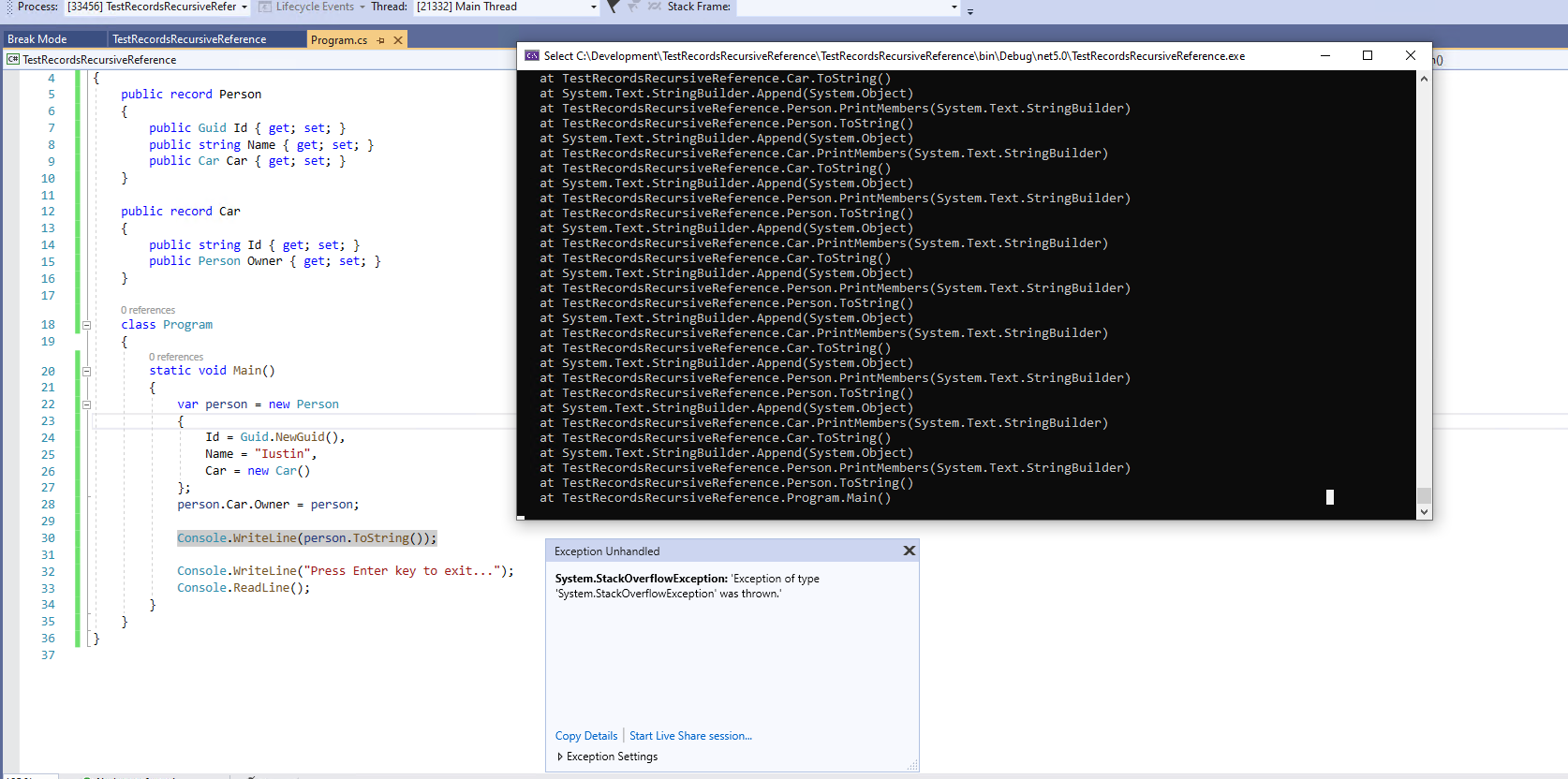Screen dimensions: 1568x779
Task: Click the Console.ReadLine() statement
Action: pyautogui.click(x=244, y=588)
